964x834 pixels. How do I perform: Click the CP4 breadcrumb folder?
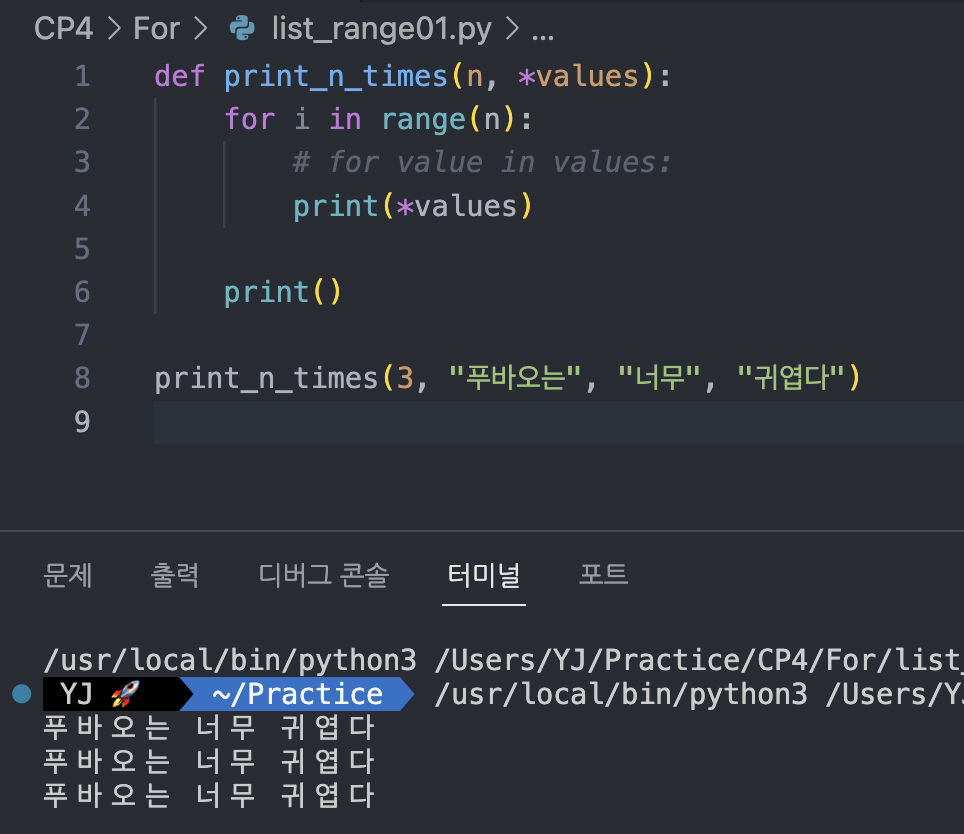click(x=63, y=28)
